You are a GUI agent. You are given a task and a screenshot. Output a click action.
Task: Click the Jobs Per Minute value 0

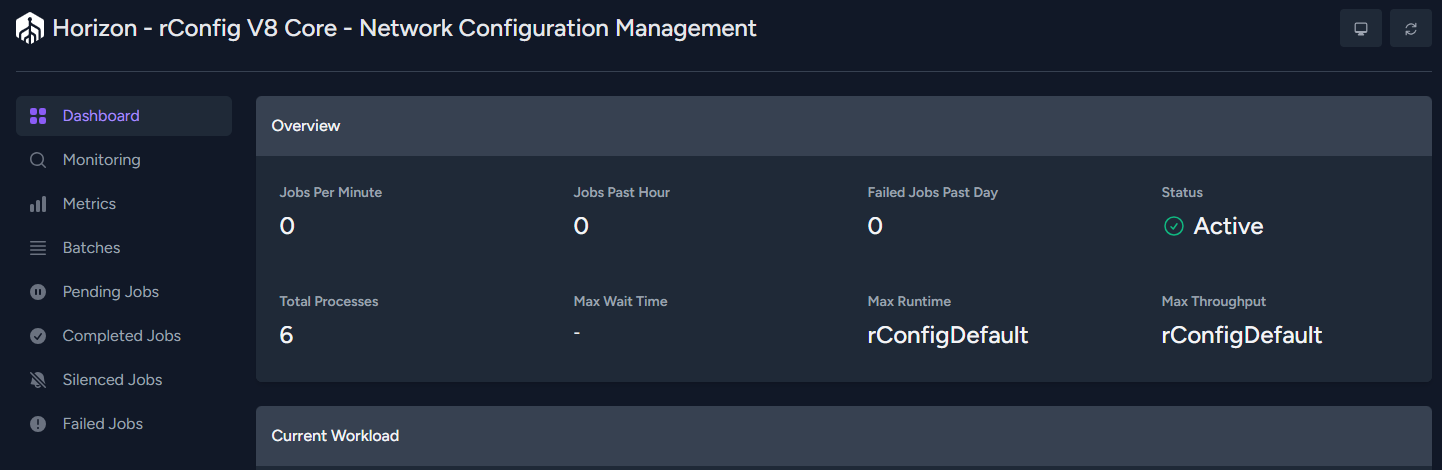tap(287, 227)
